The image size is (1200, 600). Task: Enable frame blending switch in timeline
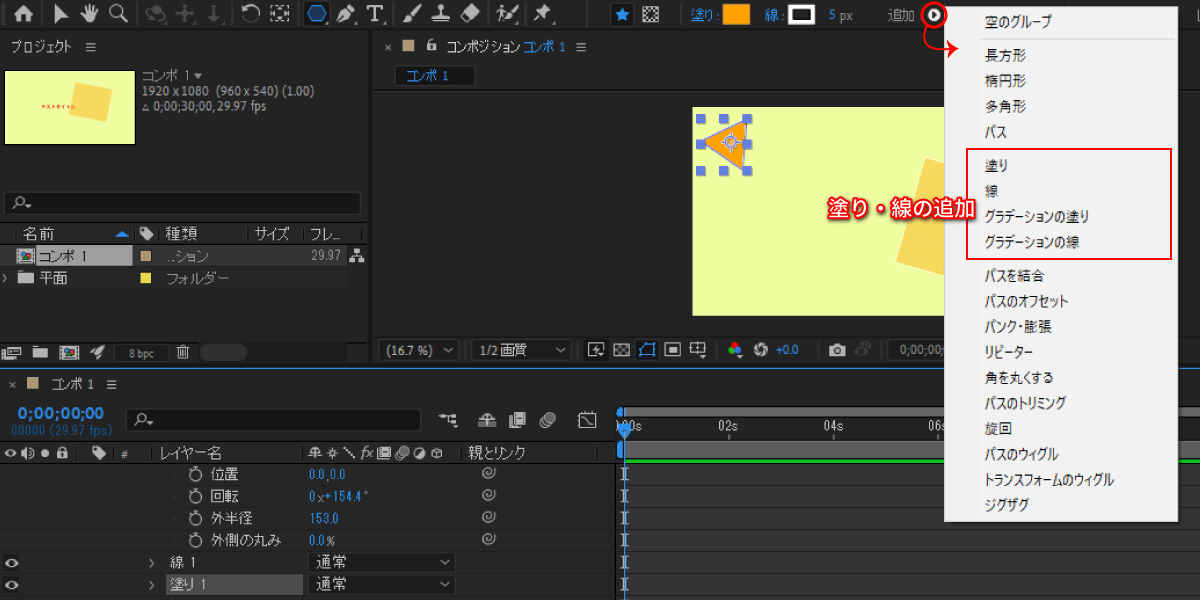pos(517,419)
